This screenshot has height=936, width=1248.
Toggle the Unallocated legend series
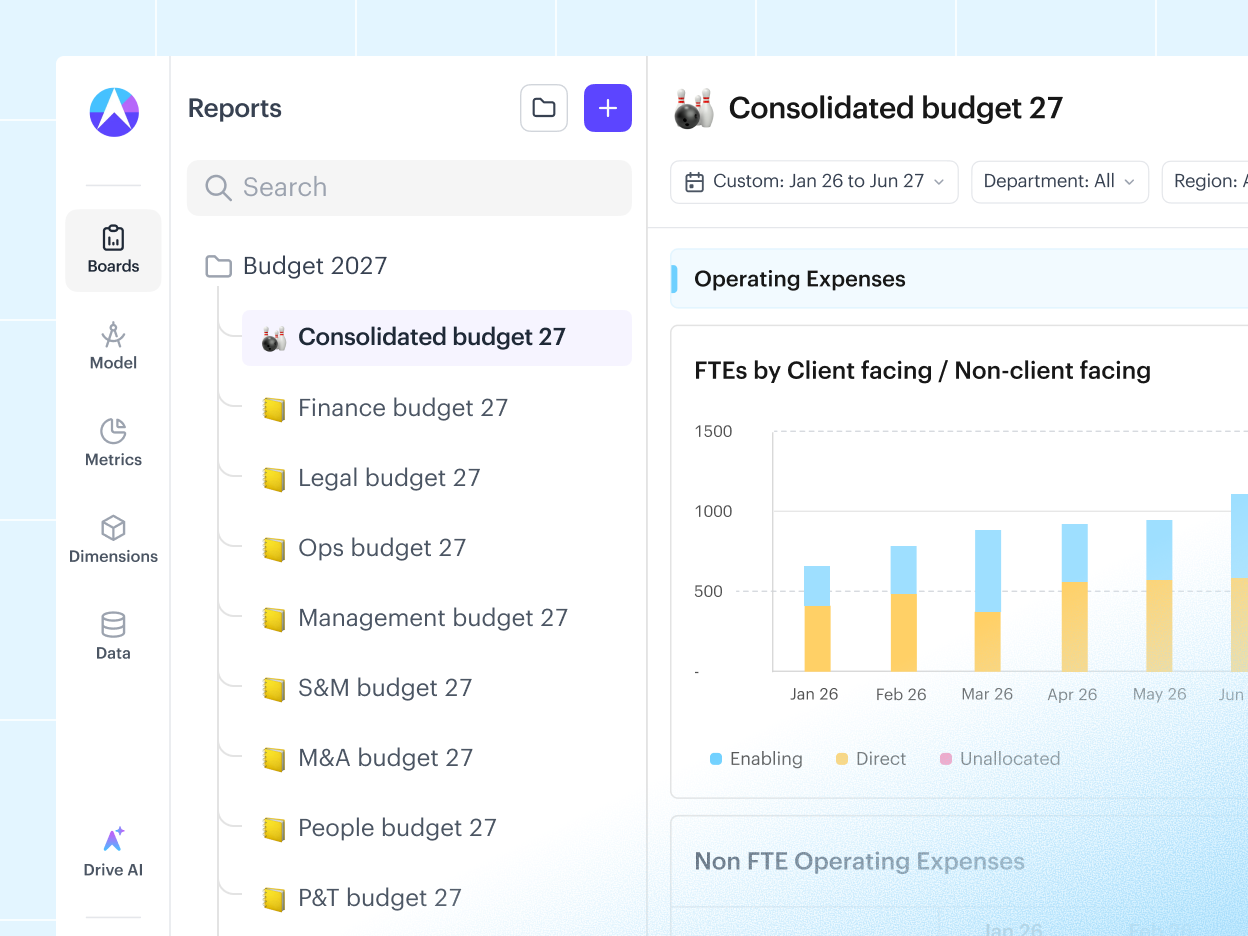tap(1000, 759)
